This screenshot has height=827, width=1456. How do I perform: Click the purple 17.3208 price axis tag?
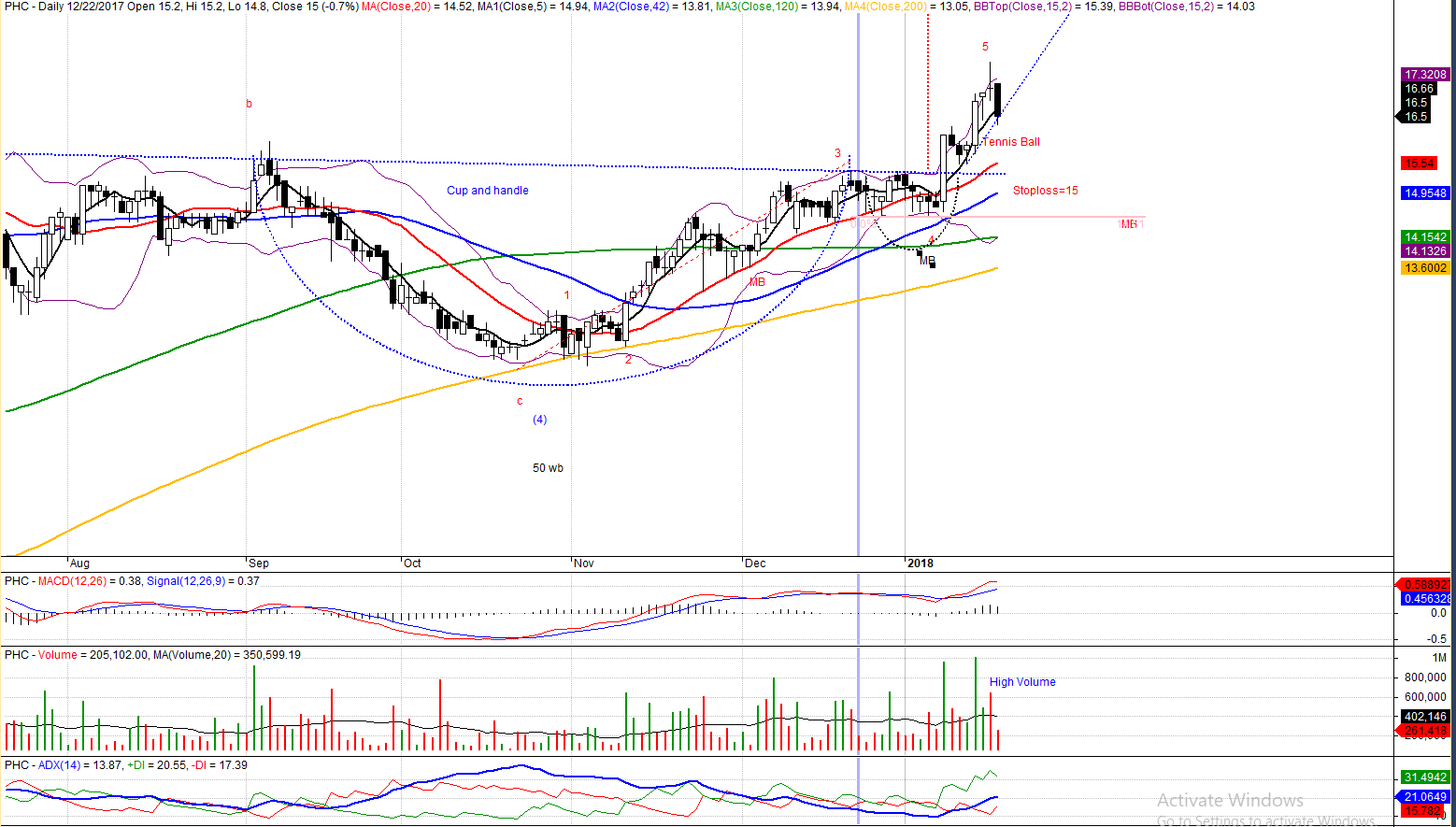(1424, 75)
